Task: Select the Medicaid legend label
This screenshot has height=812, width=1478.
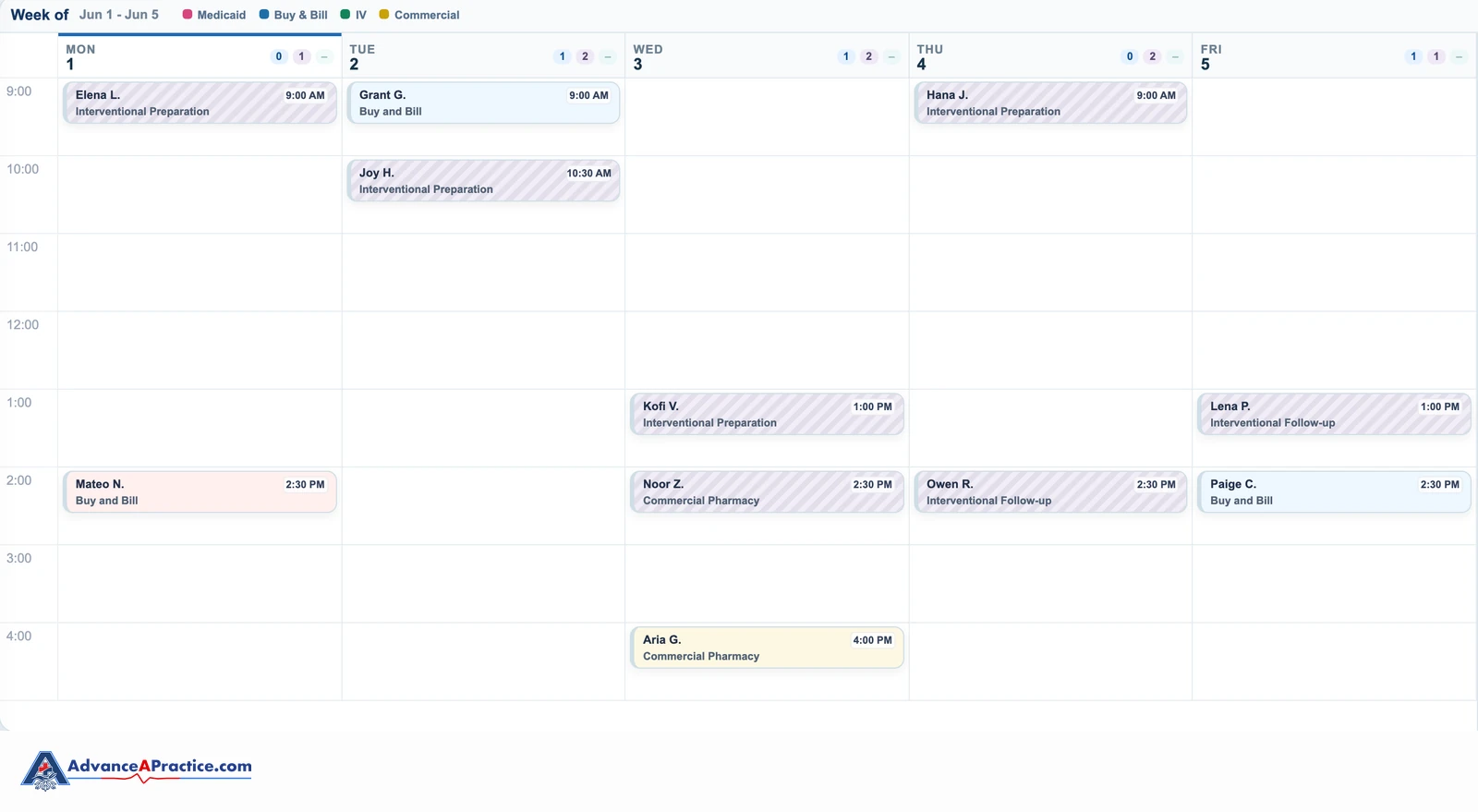Action: coord(222,15)
